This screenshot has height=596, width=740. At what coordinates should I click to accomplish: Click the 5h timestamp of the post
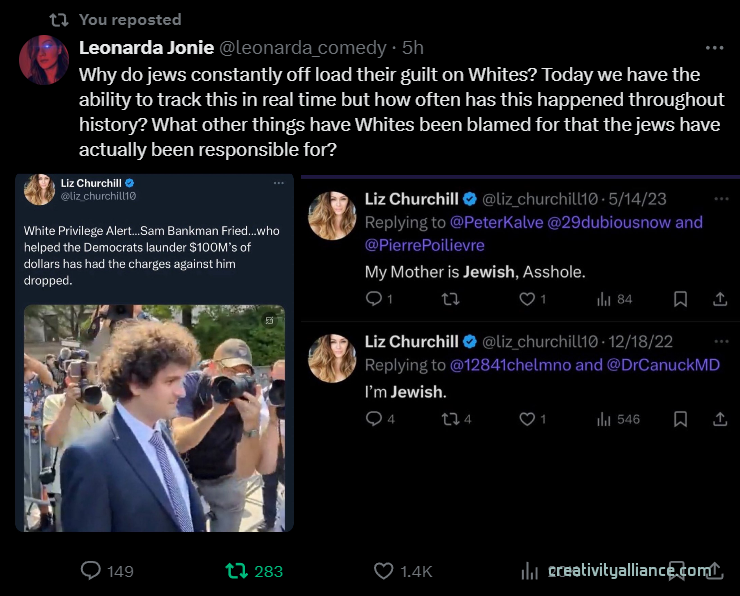[x=412, y=47]
